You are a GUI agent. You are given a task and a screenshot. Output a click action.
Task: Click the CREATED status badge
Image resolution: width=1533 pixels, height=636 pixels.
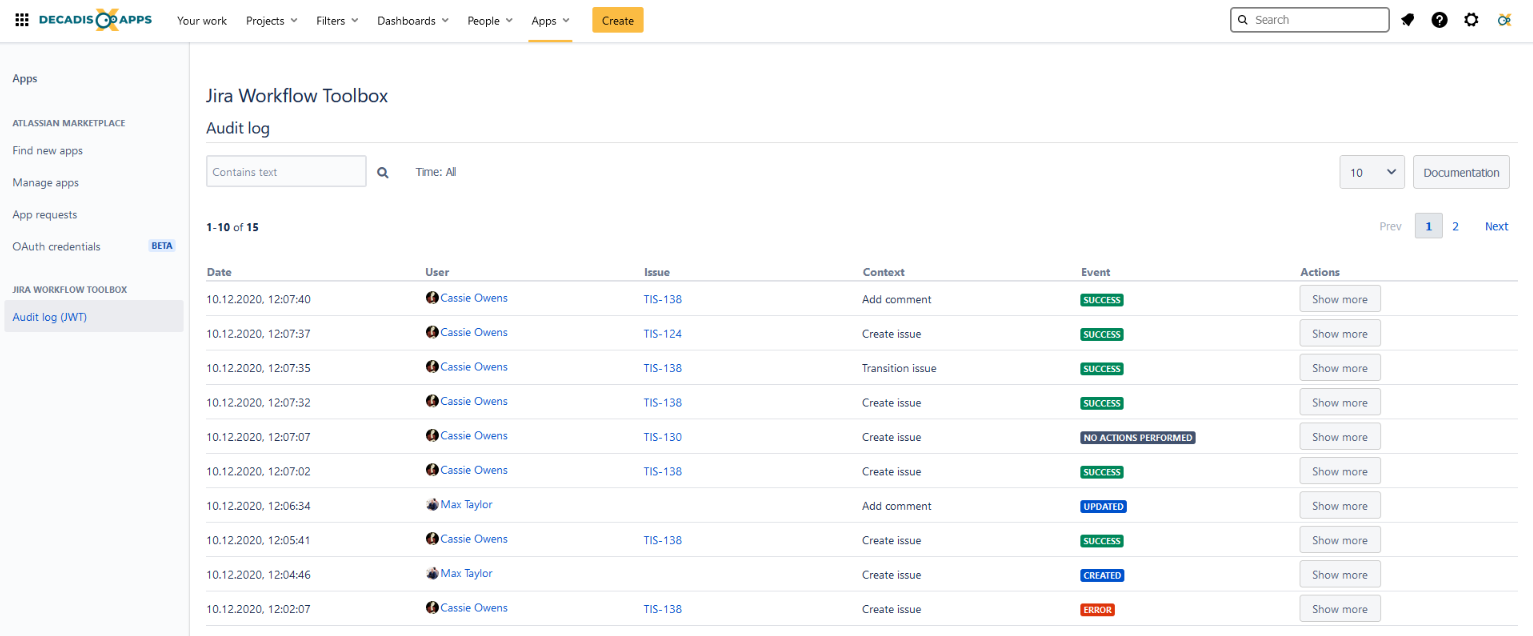[1102, 576]
